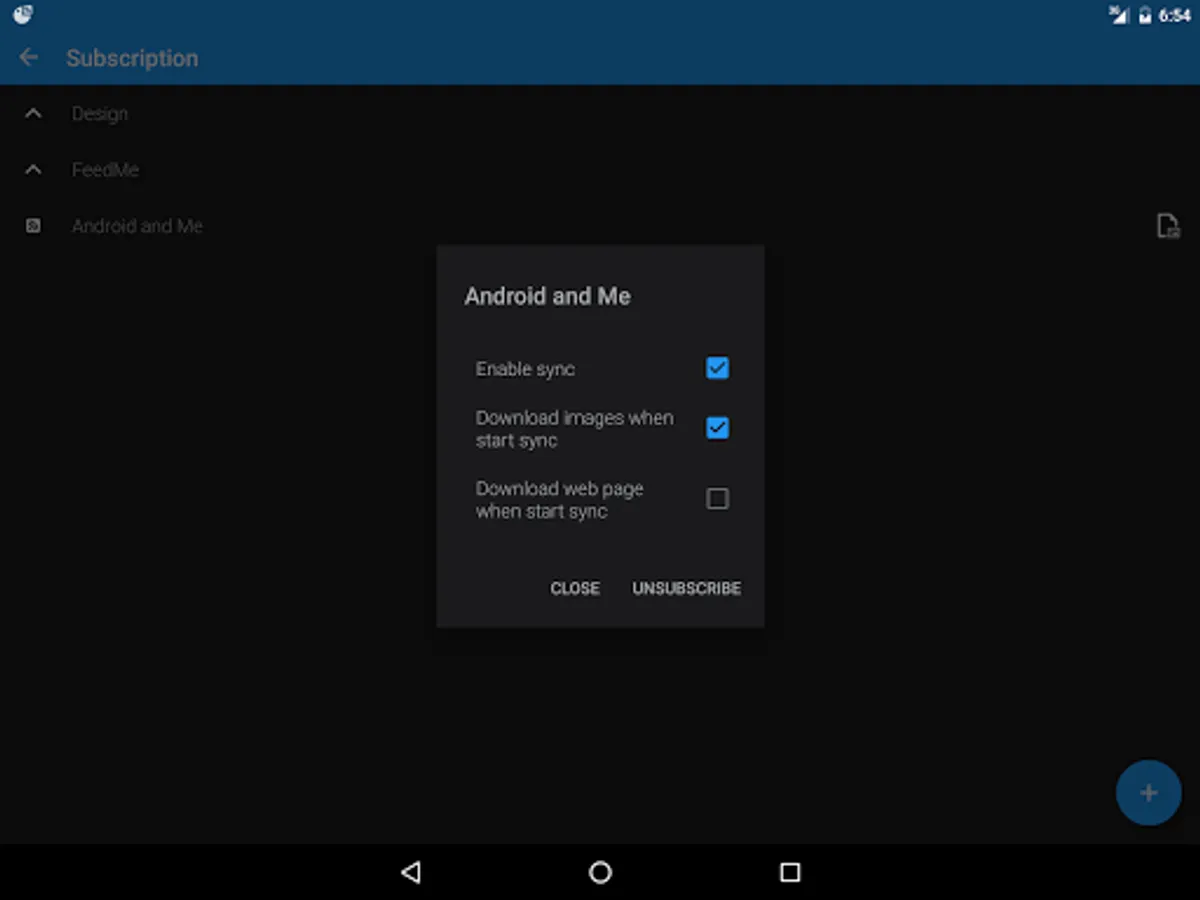Screen dimensions: 1200x900
Task: Tap the Android back navigation triangle
Action: 410,872
